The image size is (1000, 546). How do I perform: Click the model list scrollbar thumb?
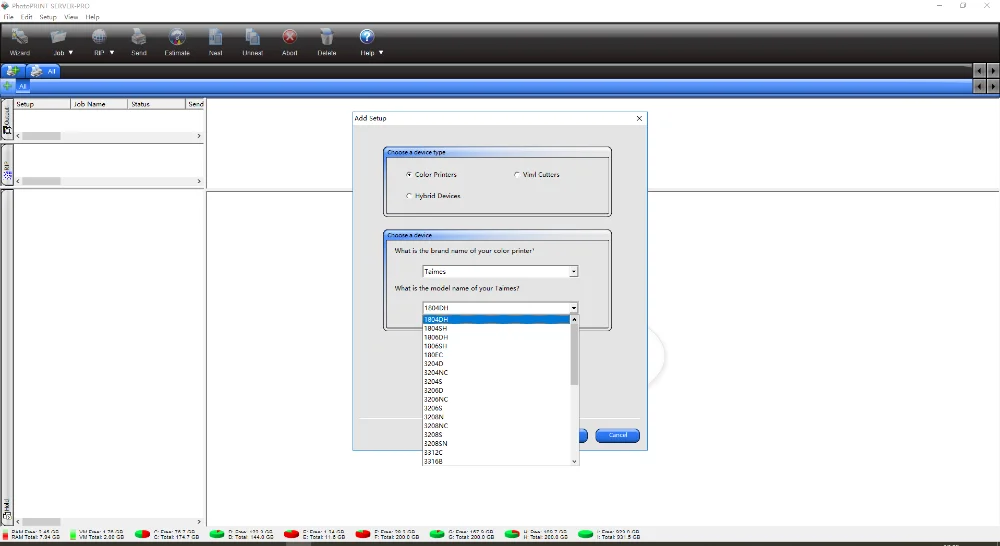[574, 354]
